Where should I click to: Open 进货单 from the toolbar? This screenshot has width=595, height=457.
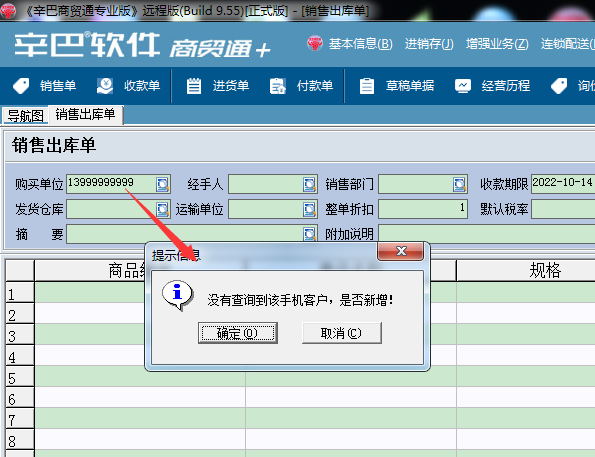point(231,86)
